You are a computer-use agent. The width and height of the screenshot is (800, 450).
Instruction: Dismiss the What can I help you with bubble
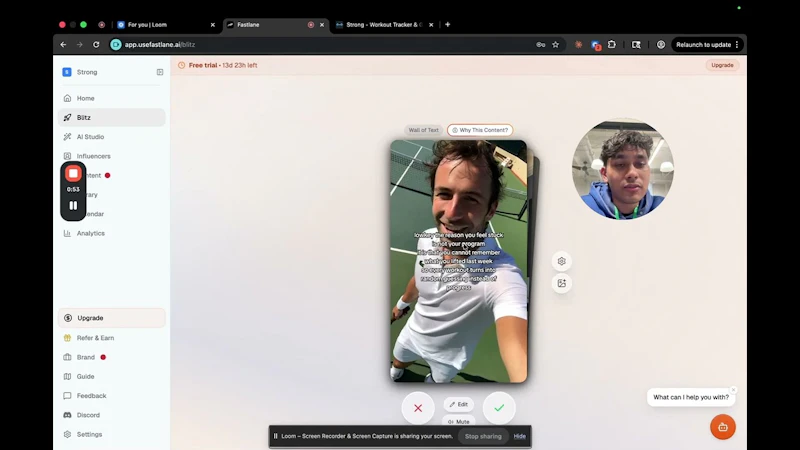pos(733,390)
